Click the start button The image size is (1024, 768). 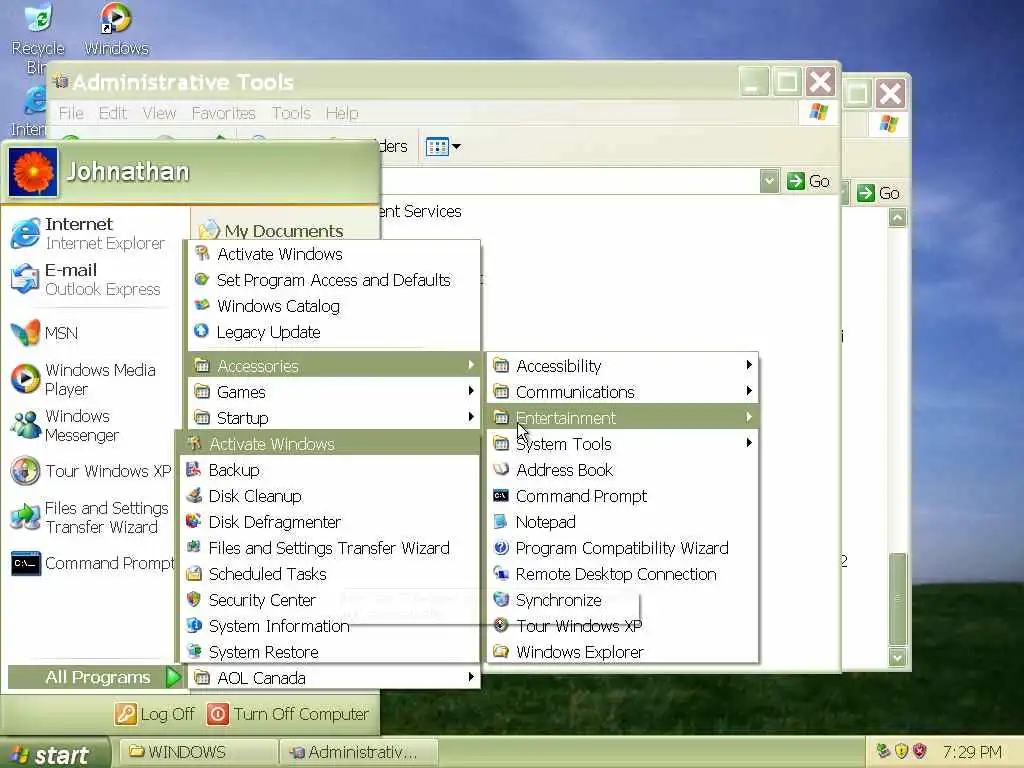pyautogui.click(x=55, y=754)
